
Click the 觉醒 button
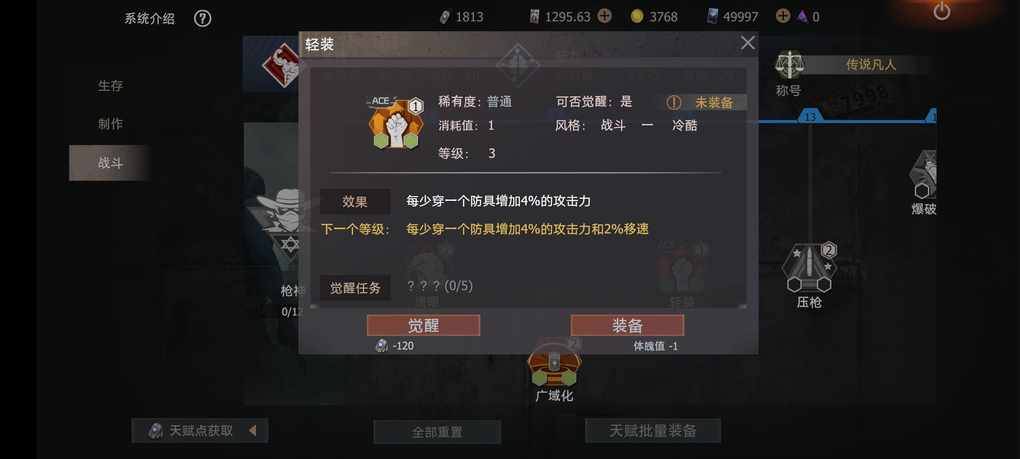[423, 326]
